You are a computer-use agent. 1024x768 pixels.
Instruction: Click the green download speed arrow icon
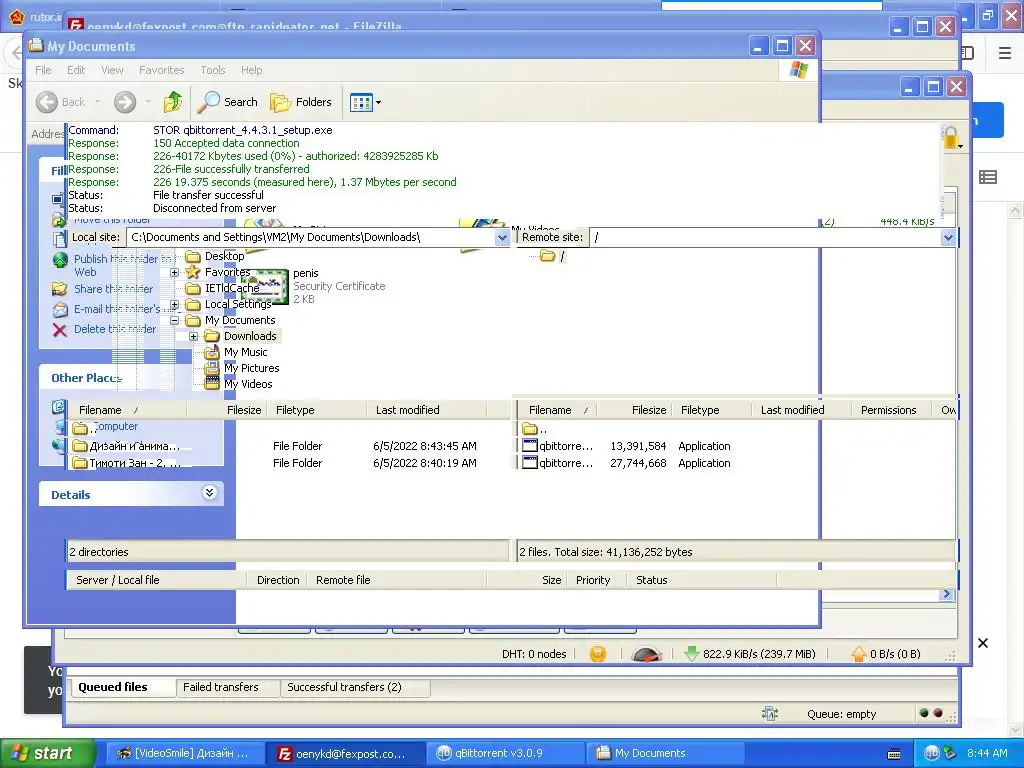[x=692, y=654]
